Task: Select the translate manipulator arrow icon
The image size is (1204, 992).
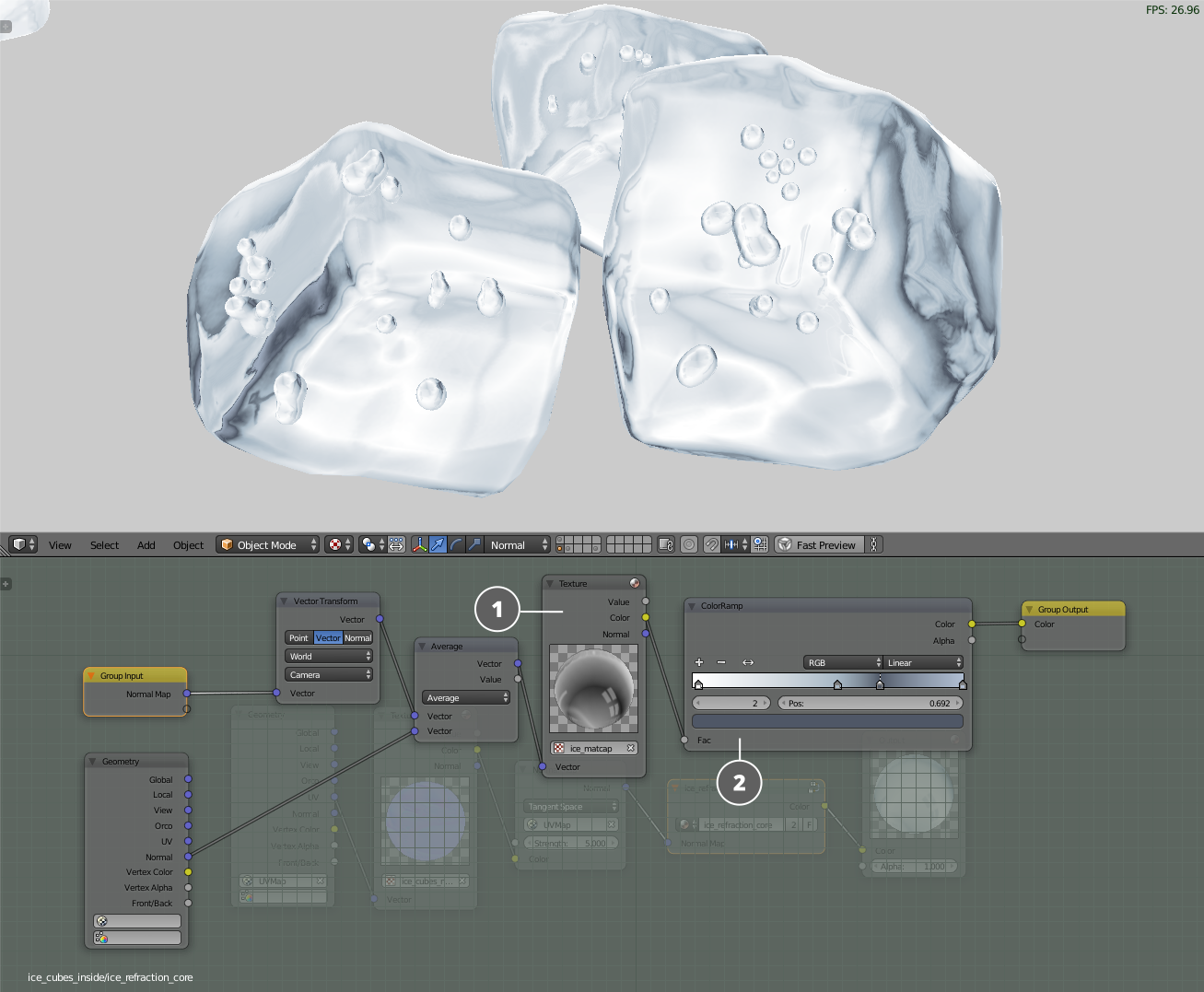Action: 438,544
